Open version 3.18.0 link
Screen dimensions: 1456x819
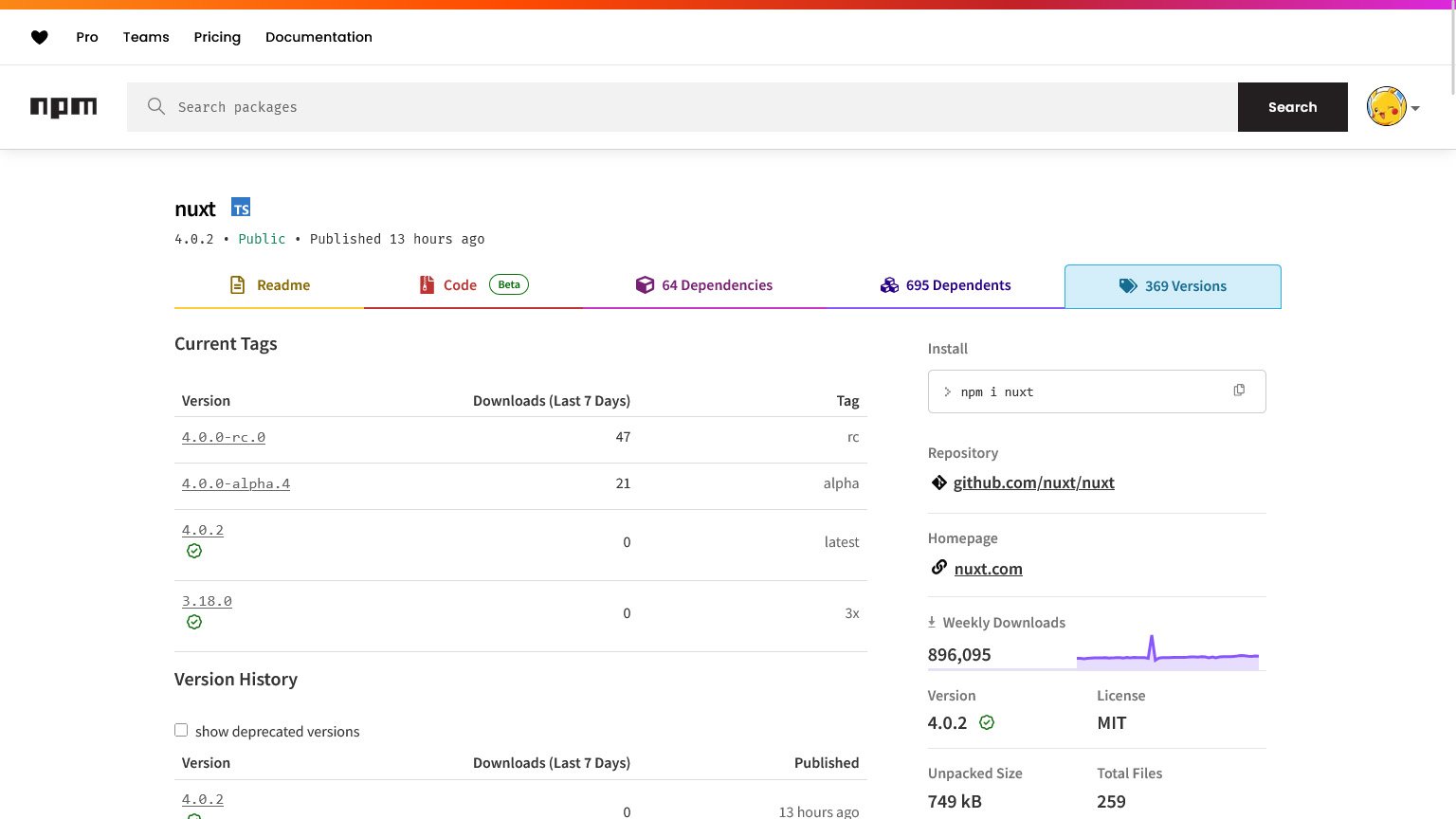coord(207,601)
